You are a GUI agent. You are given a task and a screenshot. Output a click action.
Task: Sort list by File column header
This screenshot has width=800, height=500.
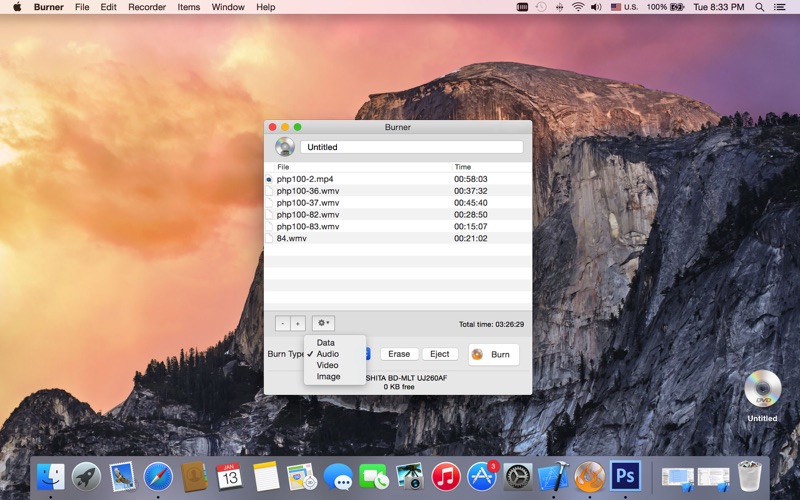363,167
